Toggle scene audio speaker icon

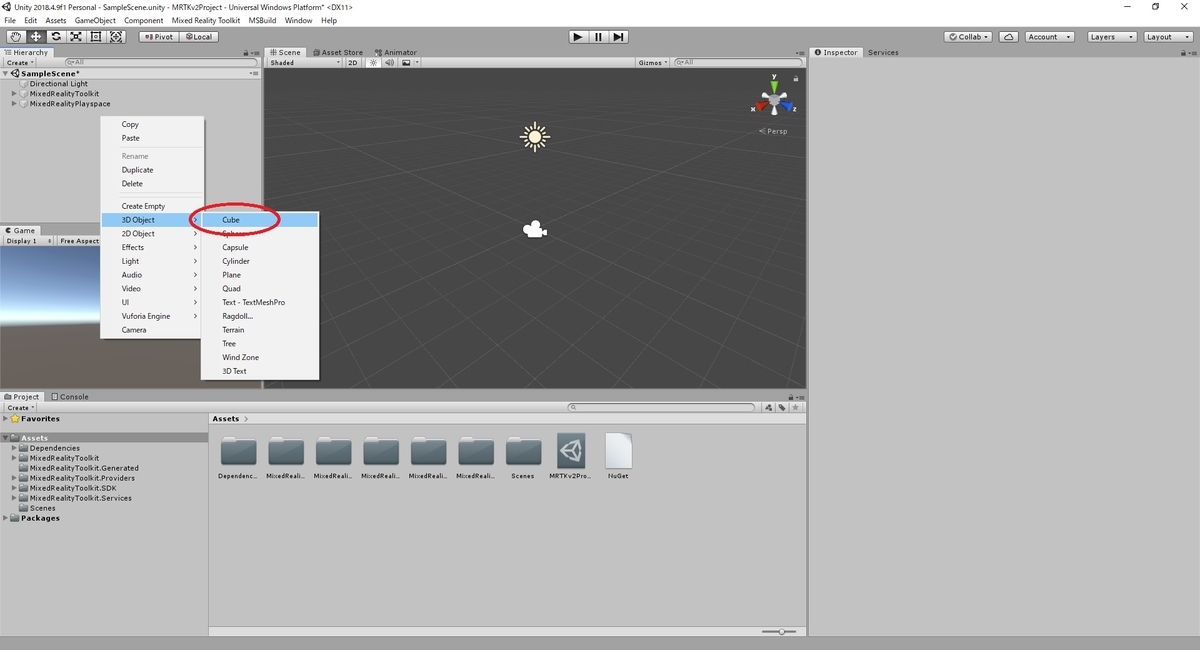390,62
